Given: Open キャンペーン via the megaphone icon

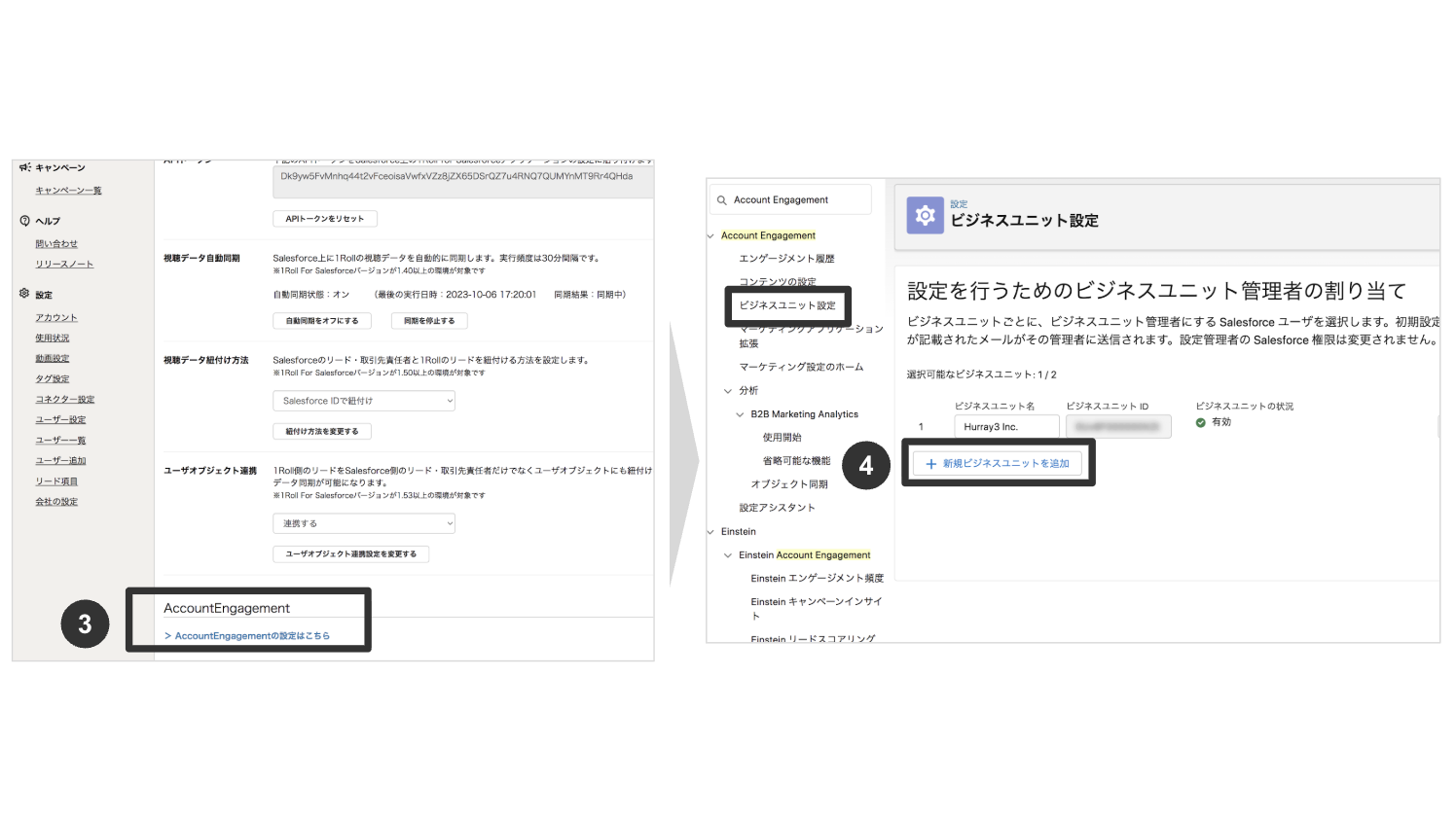Looking at the screenshot, I should [x=24, y=166].
